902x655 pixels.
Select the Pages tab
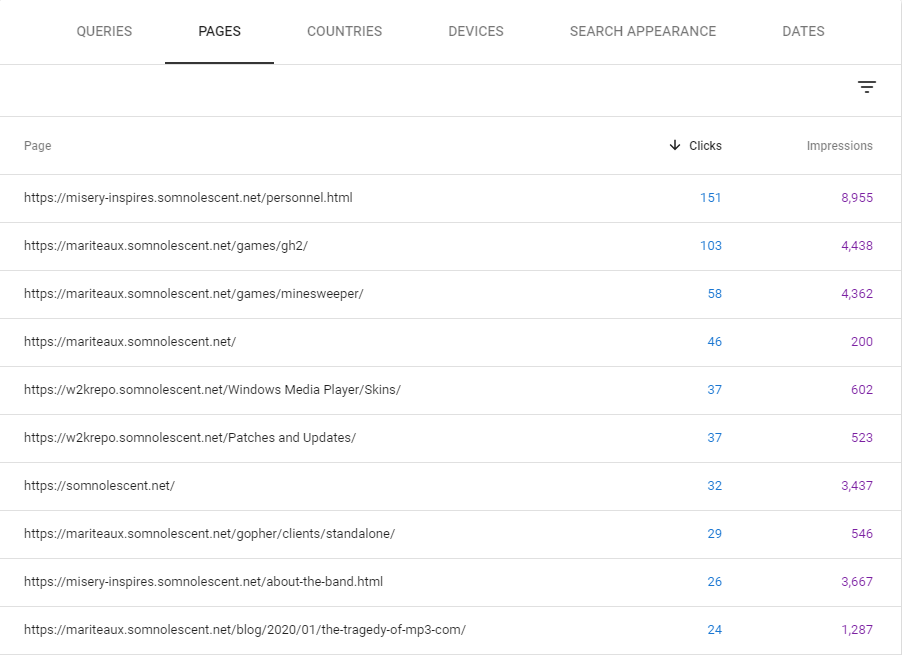[x=219, y=32]
